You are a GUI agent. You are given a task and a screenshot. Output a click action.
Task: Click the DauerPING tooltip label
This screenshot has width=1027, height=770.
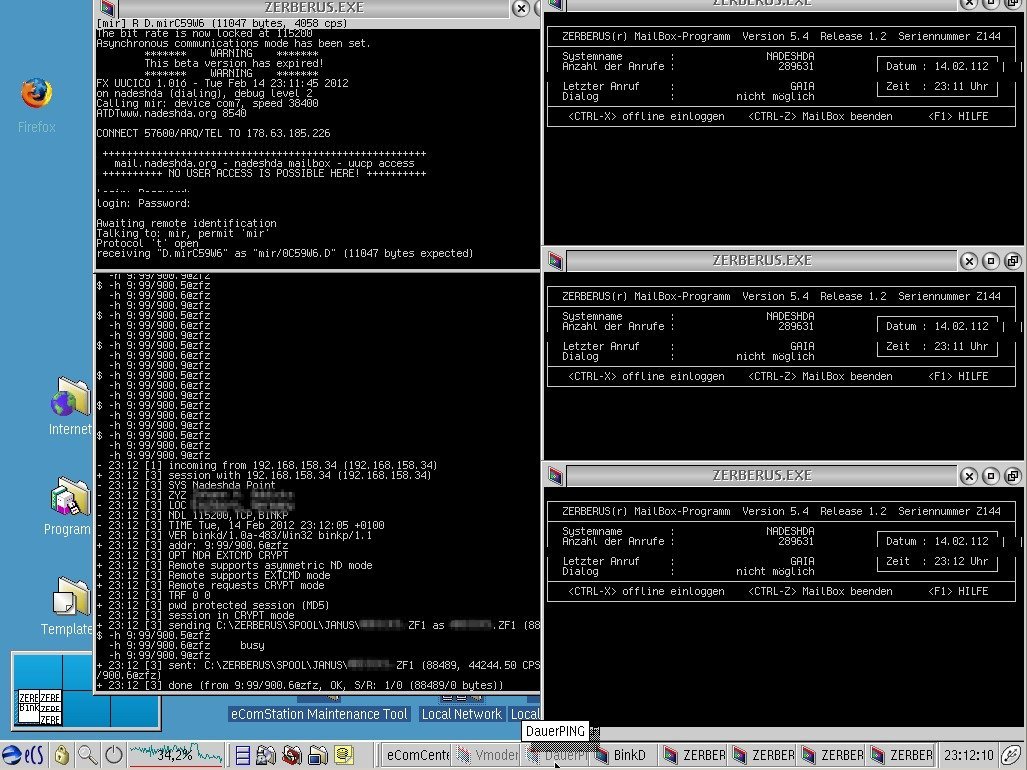tap(555, 731)
